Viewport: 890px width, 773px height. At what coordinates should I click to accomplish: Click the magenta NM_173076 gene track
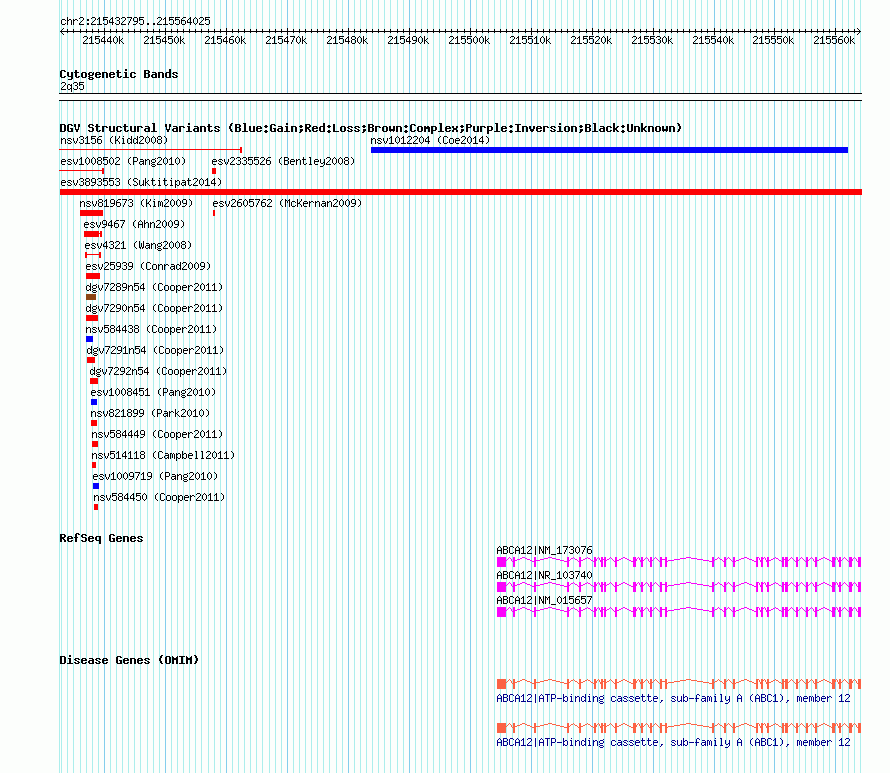pyautogui.click(x=679, y=562)
